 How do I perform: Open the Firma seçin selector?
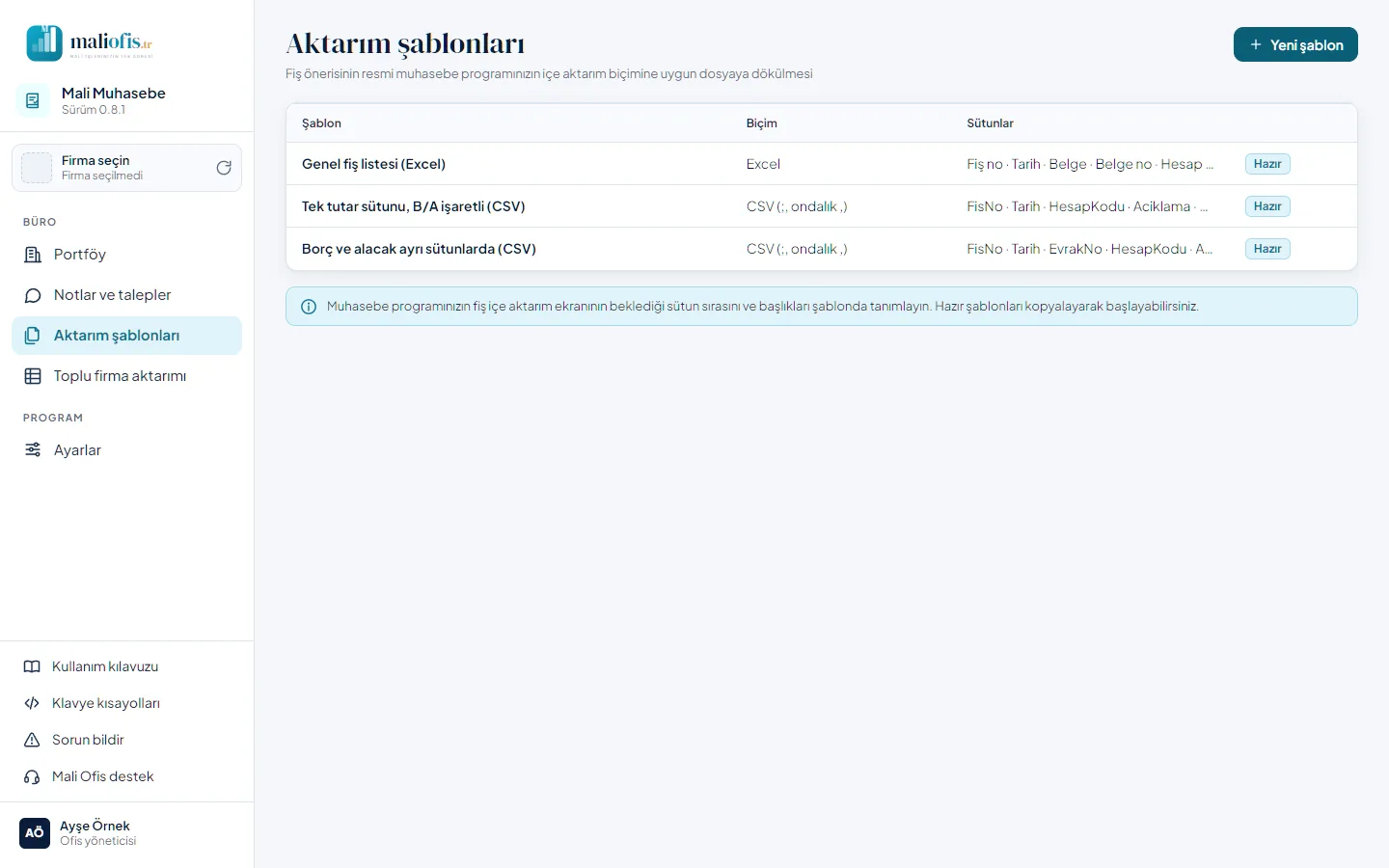click(126, 168)
